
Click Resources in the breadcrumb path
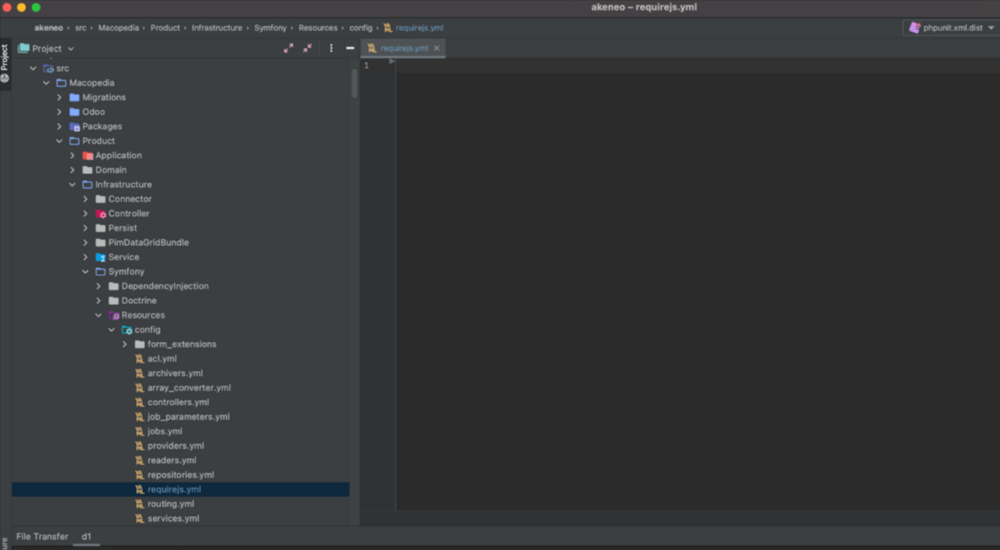click(x=318, y=28)
